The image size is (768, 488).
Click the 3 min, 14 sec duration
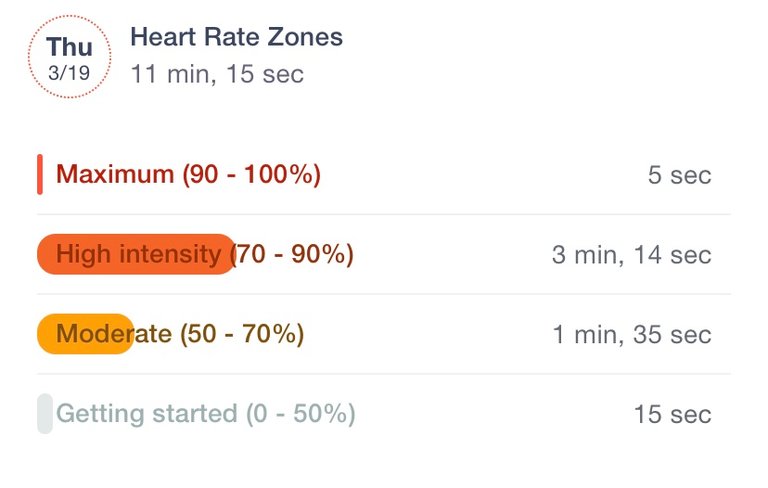point(631,256)
